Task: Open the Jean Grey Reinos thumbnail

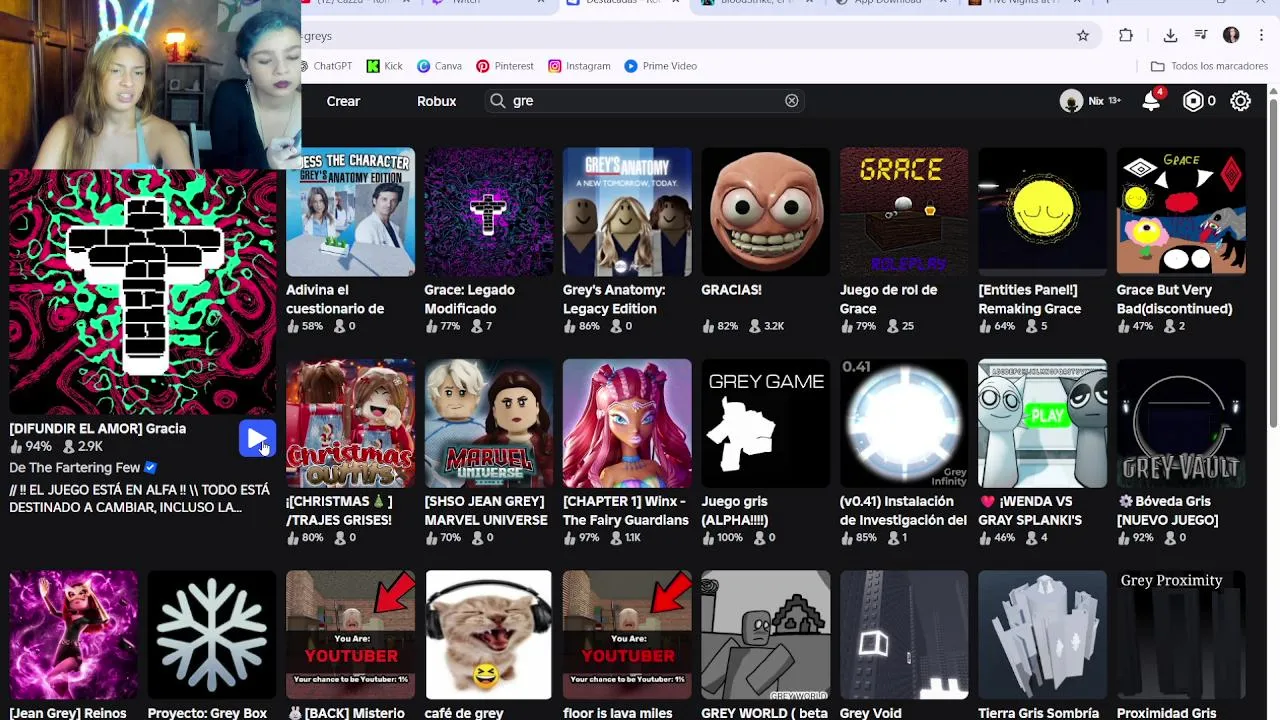Action: point(73,635)
